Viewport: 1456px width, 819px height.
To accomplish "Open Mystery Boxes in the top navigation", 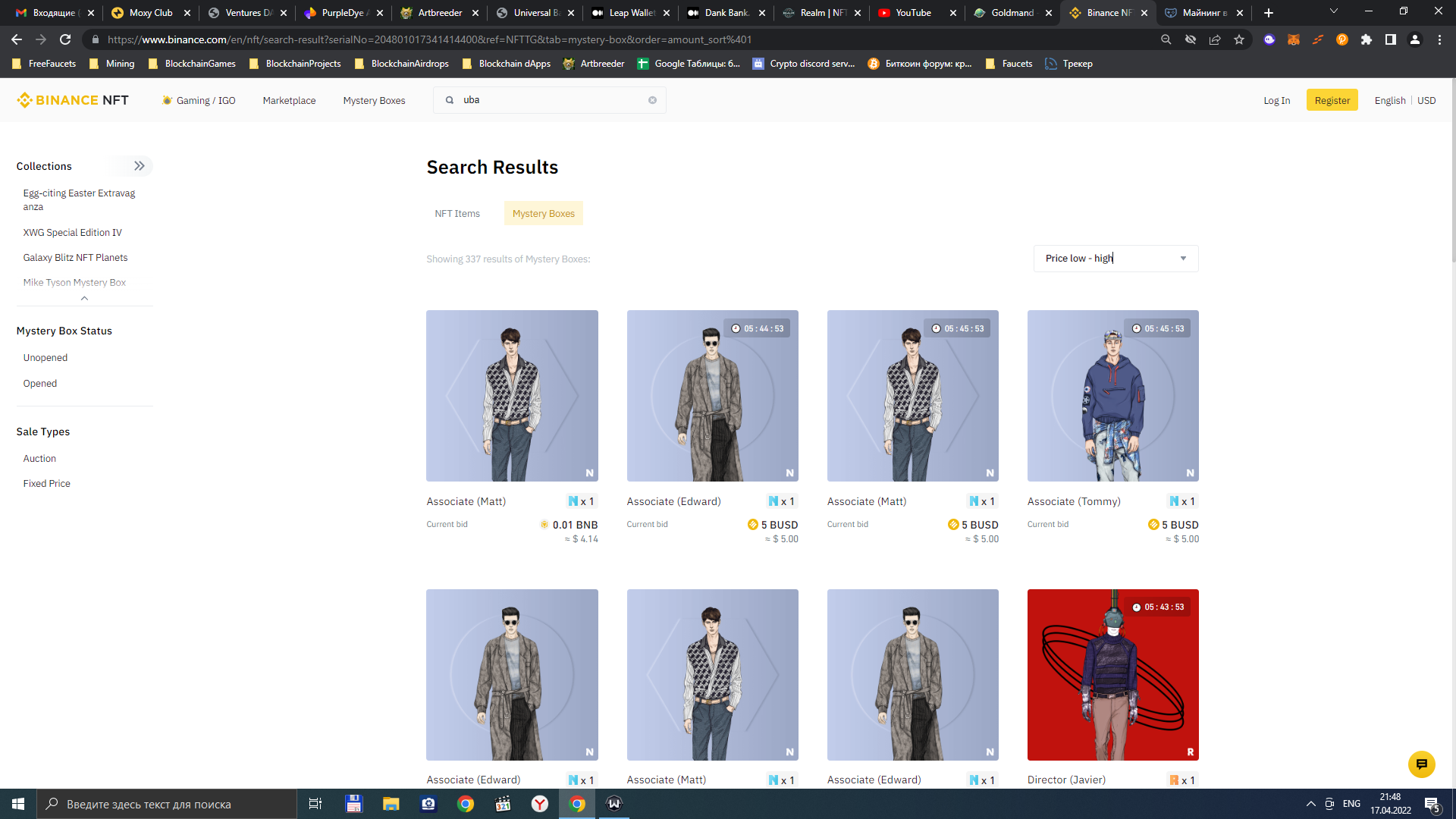I will [x=374, y=100].
